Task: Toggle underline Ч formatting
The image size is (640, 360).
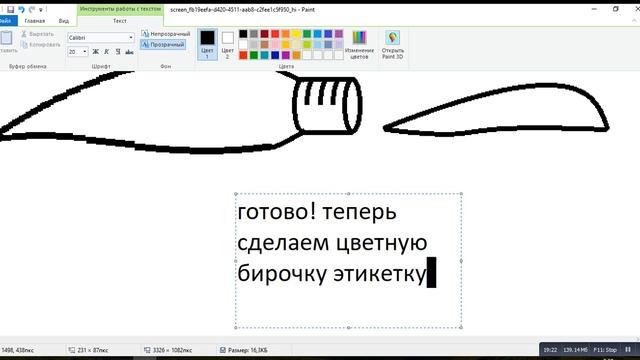Action: tap(118, 52)
